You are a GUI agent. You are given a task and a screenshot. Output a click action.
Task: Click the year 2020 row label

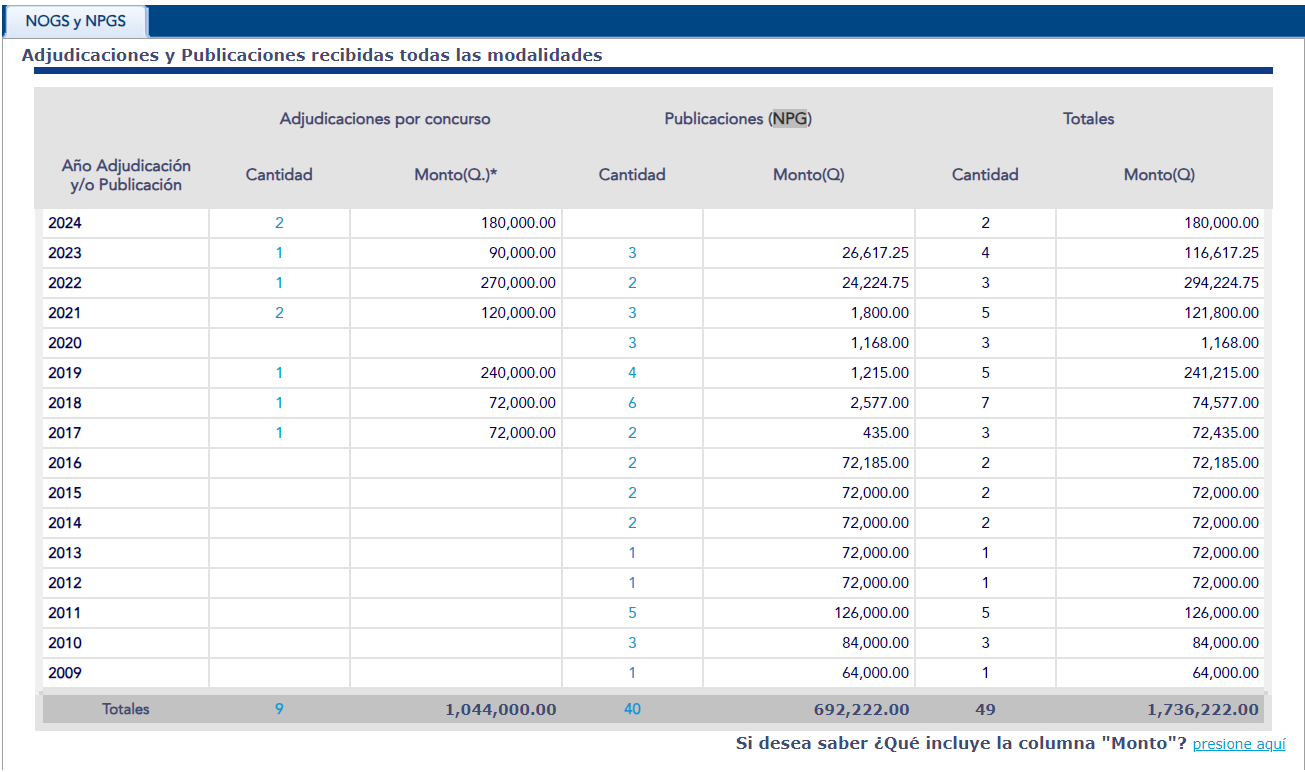tap(65, 343)
